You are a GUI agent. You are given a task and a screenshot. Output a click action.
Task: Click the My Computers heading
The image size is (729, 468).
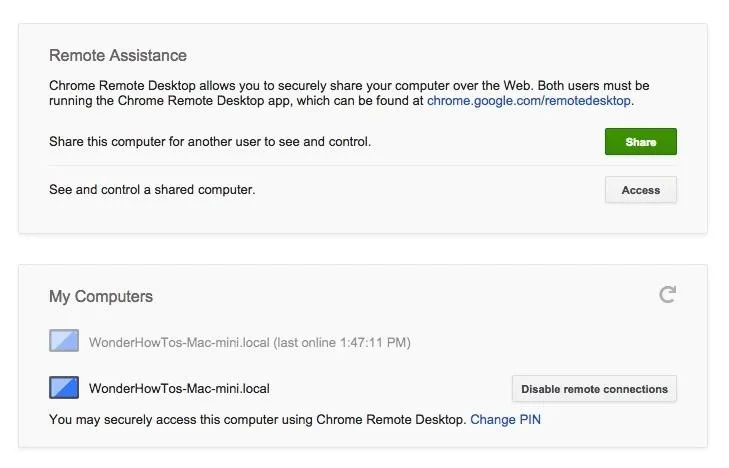click(101, 297)
